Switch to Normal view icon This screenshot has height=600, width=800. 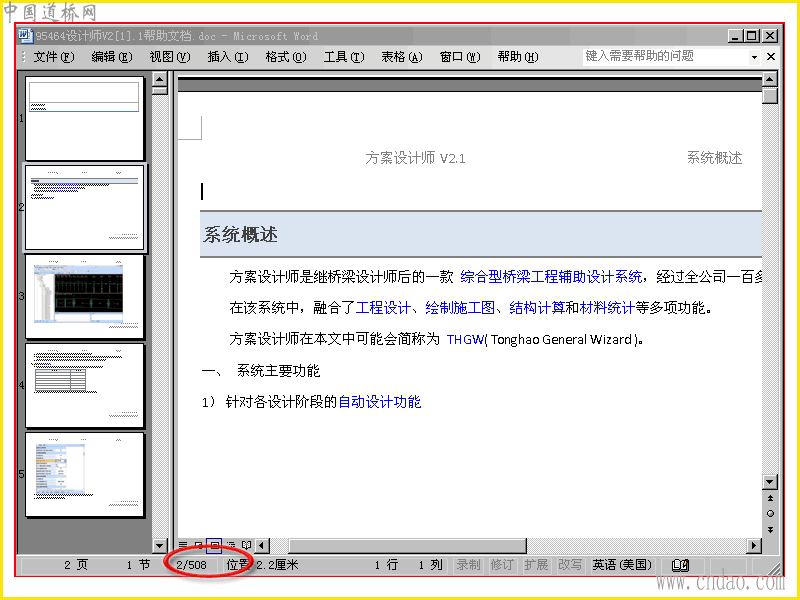[183, 546]
